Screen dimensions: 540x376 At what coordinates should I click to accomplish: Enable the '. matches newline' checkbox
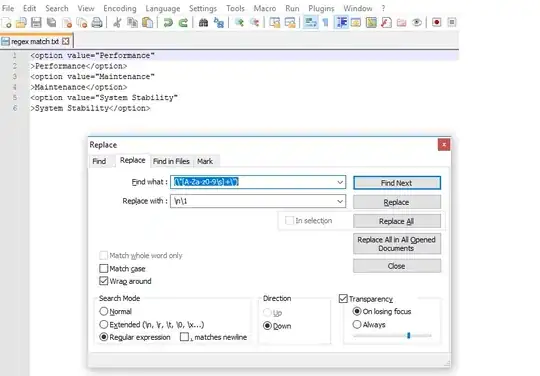point(185,337)
